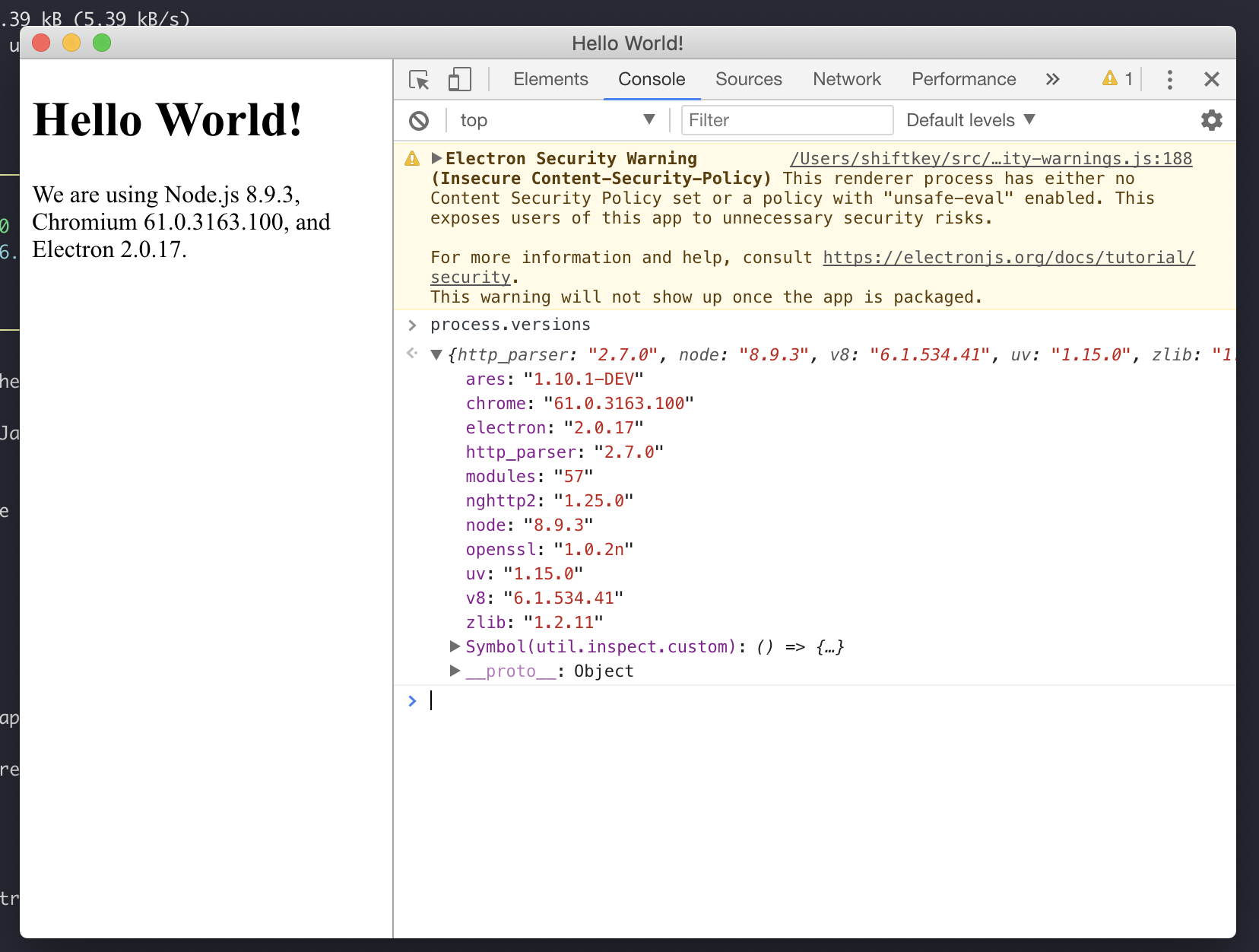Switch to the Network panel

pyautogui.click(x=846, y=79)
